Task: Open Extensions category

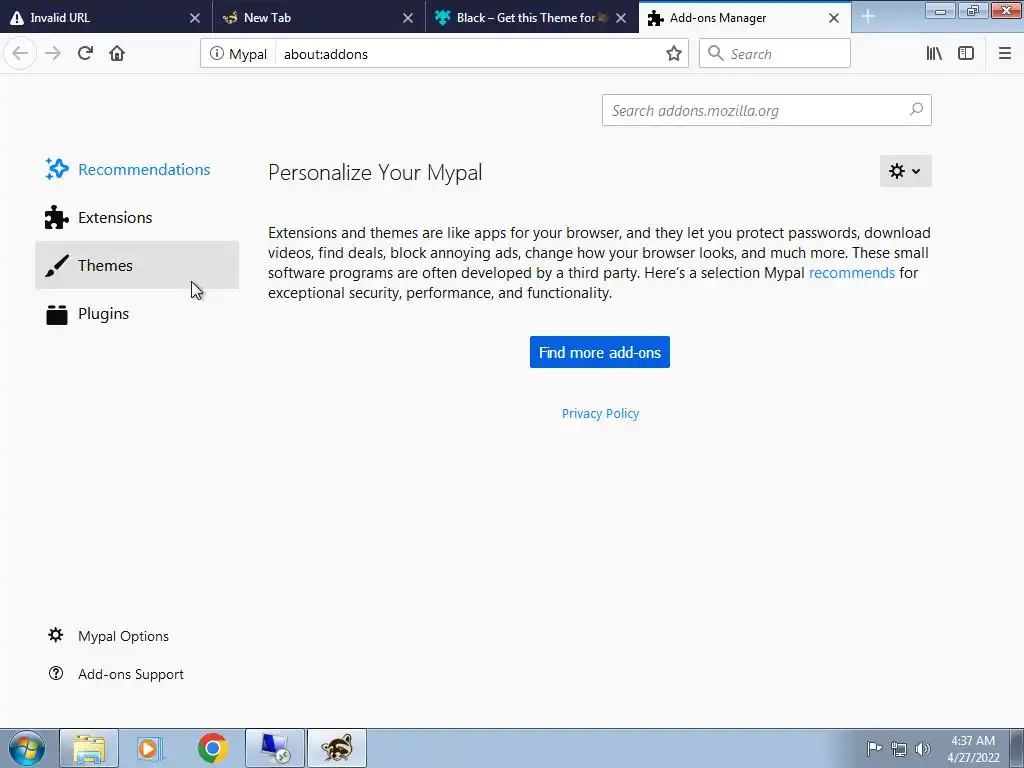Action: (x=137, y=217)
